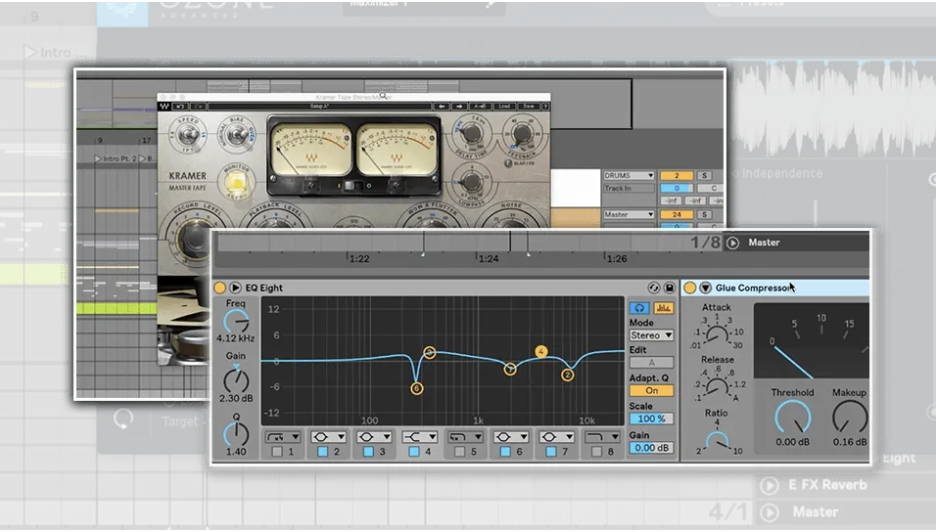Click the Glue Compressor Ratio knob
Viewport: 936px width, 532px height.
(716, 441)
